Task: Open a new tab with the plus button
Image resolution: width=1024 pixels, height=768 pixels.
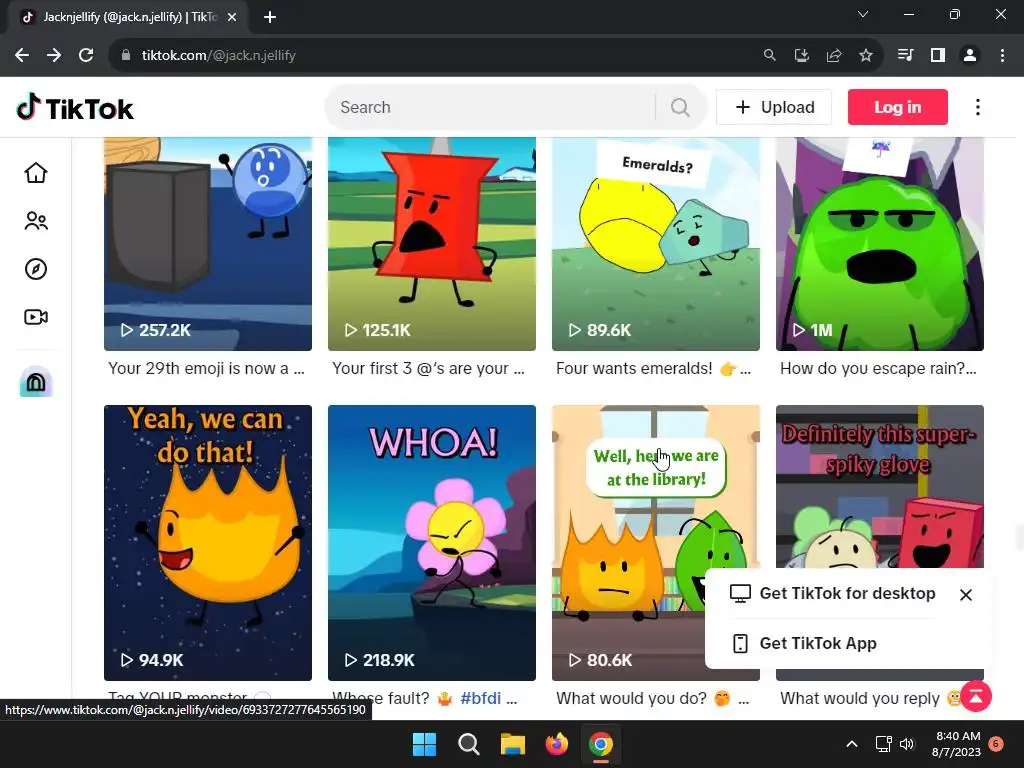Action: (x=270, y=17)
